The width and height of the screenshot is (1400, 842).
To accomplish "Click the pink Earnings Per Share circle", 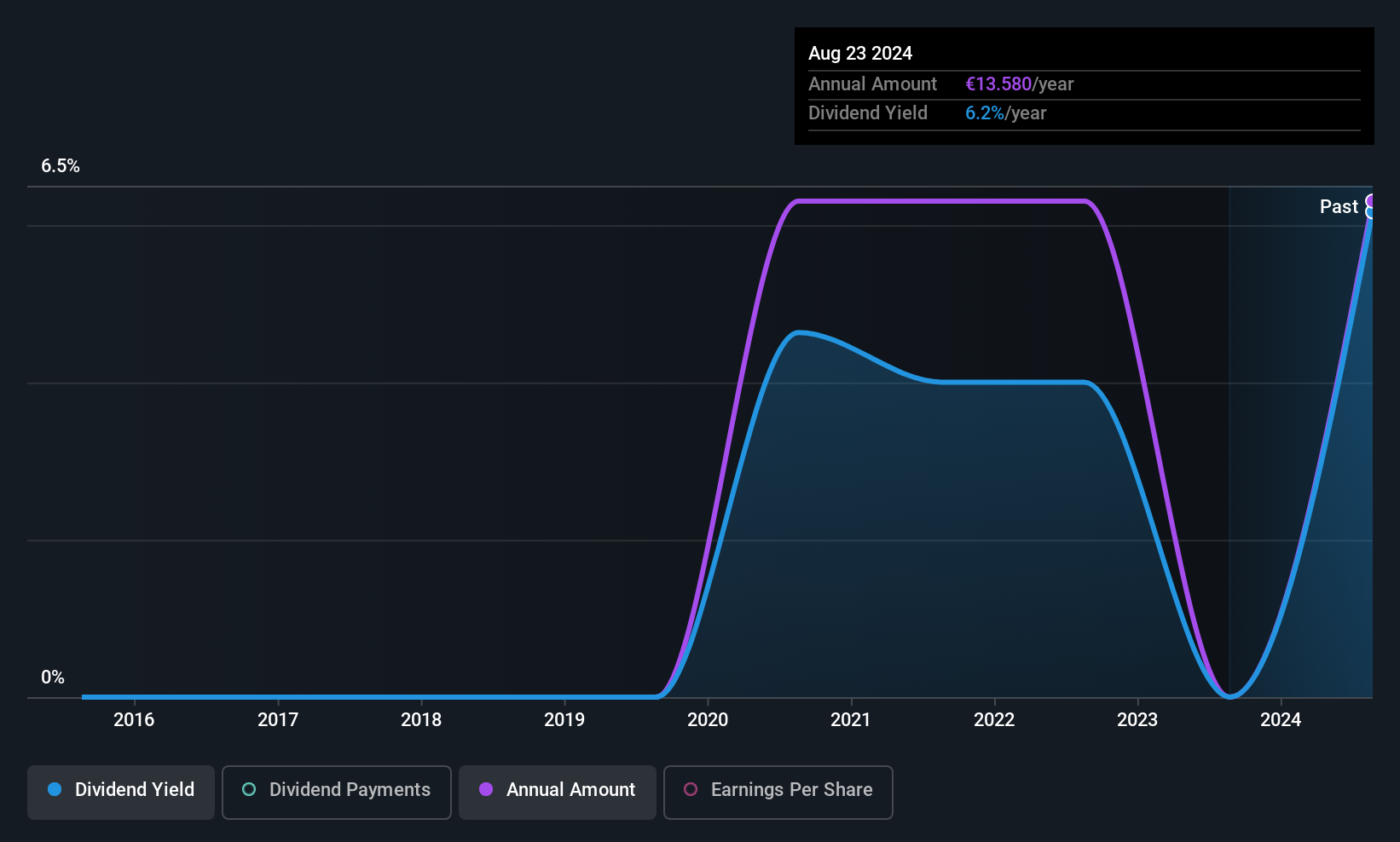I will [691, 789].
